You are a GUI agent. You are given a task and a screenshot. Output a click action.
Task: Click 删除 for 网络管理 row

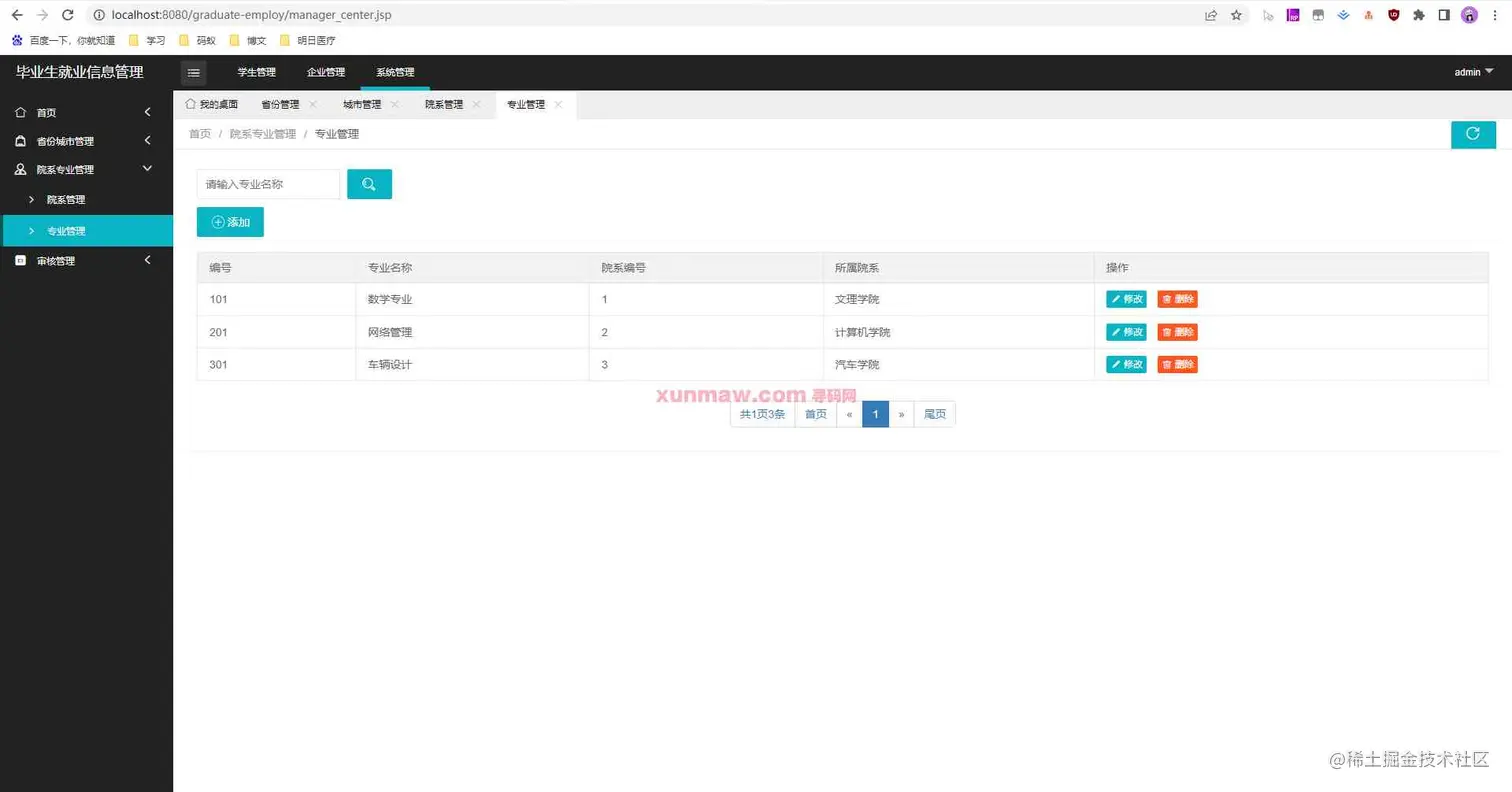pos(1177,332)
